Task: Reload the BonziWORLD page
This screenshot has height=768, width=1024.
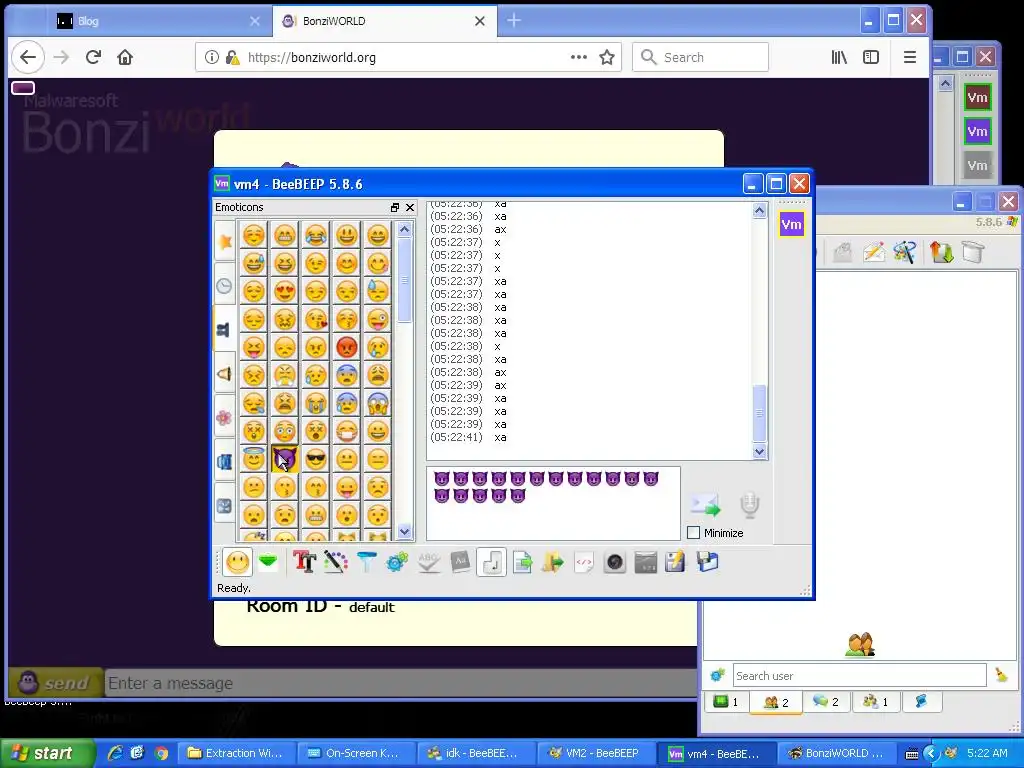Action: [x=93, y=57]
